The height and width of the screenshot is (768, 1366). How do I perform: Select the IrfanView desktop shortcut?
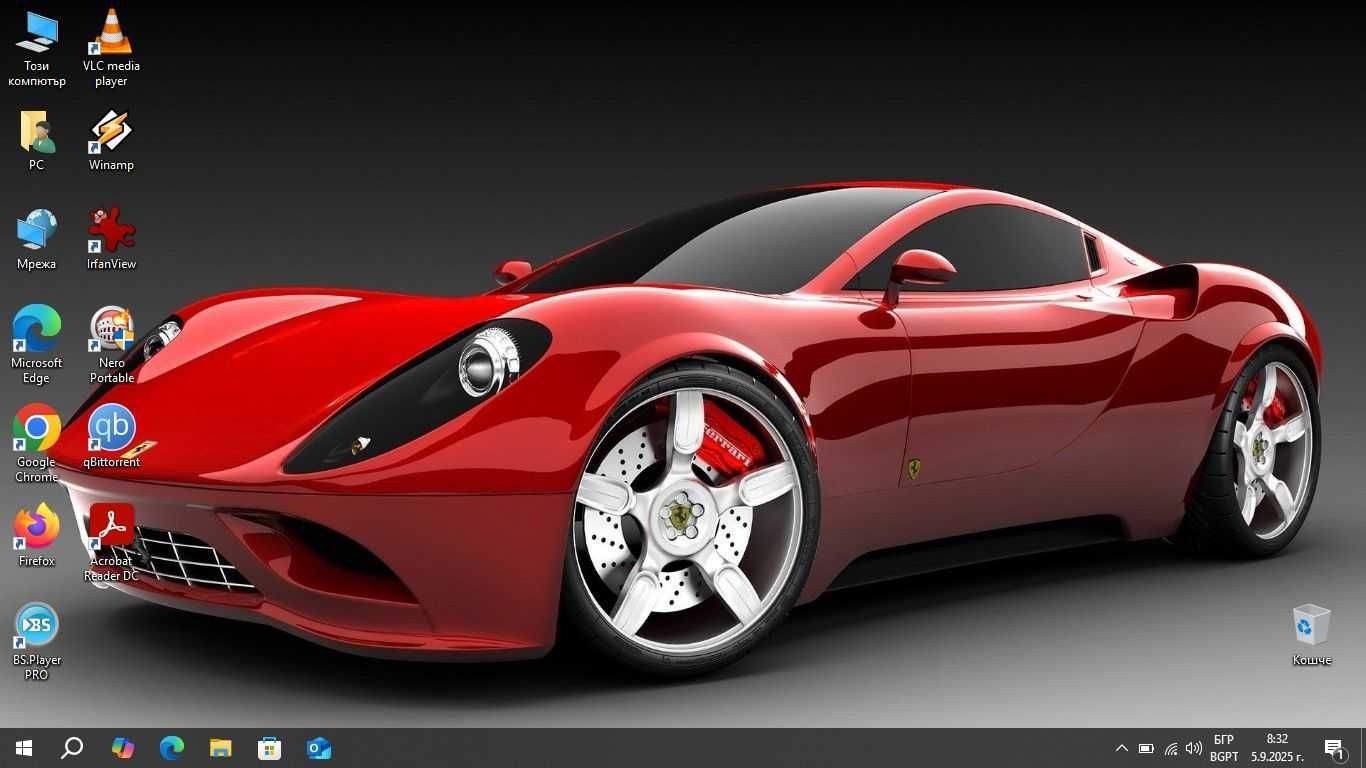point(111,239)
